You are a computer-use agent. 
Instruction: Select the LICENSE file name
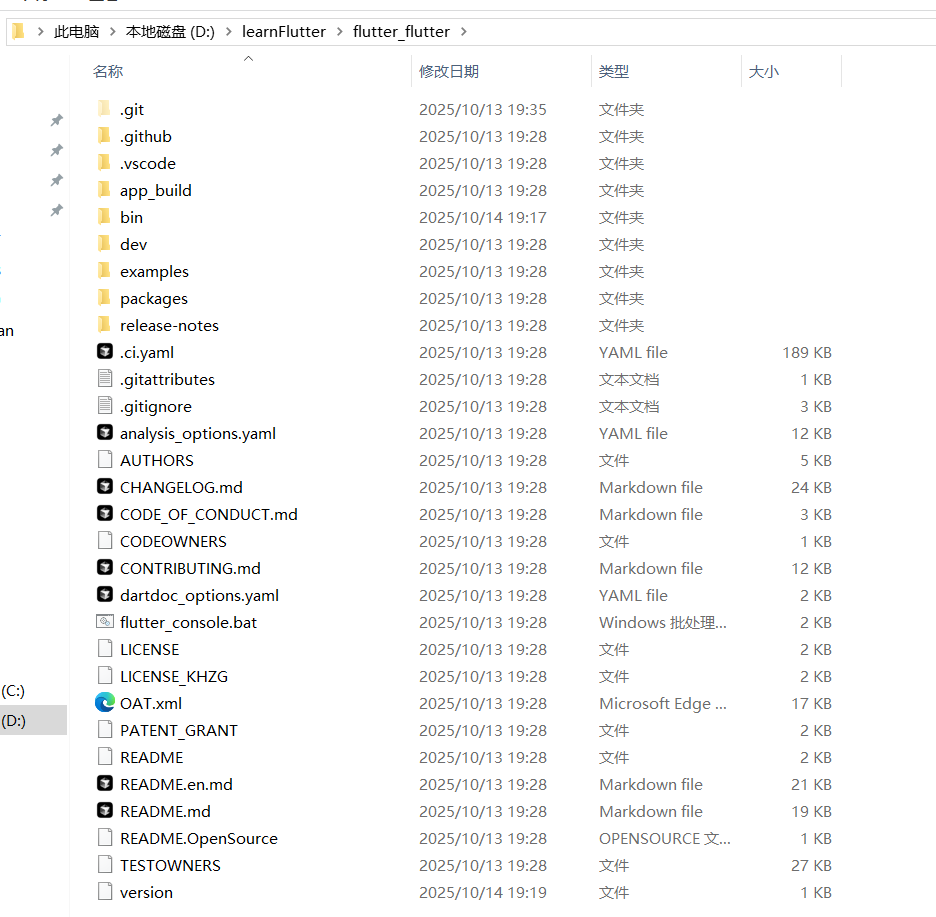pyautogui.click(x=149, y=650)
